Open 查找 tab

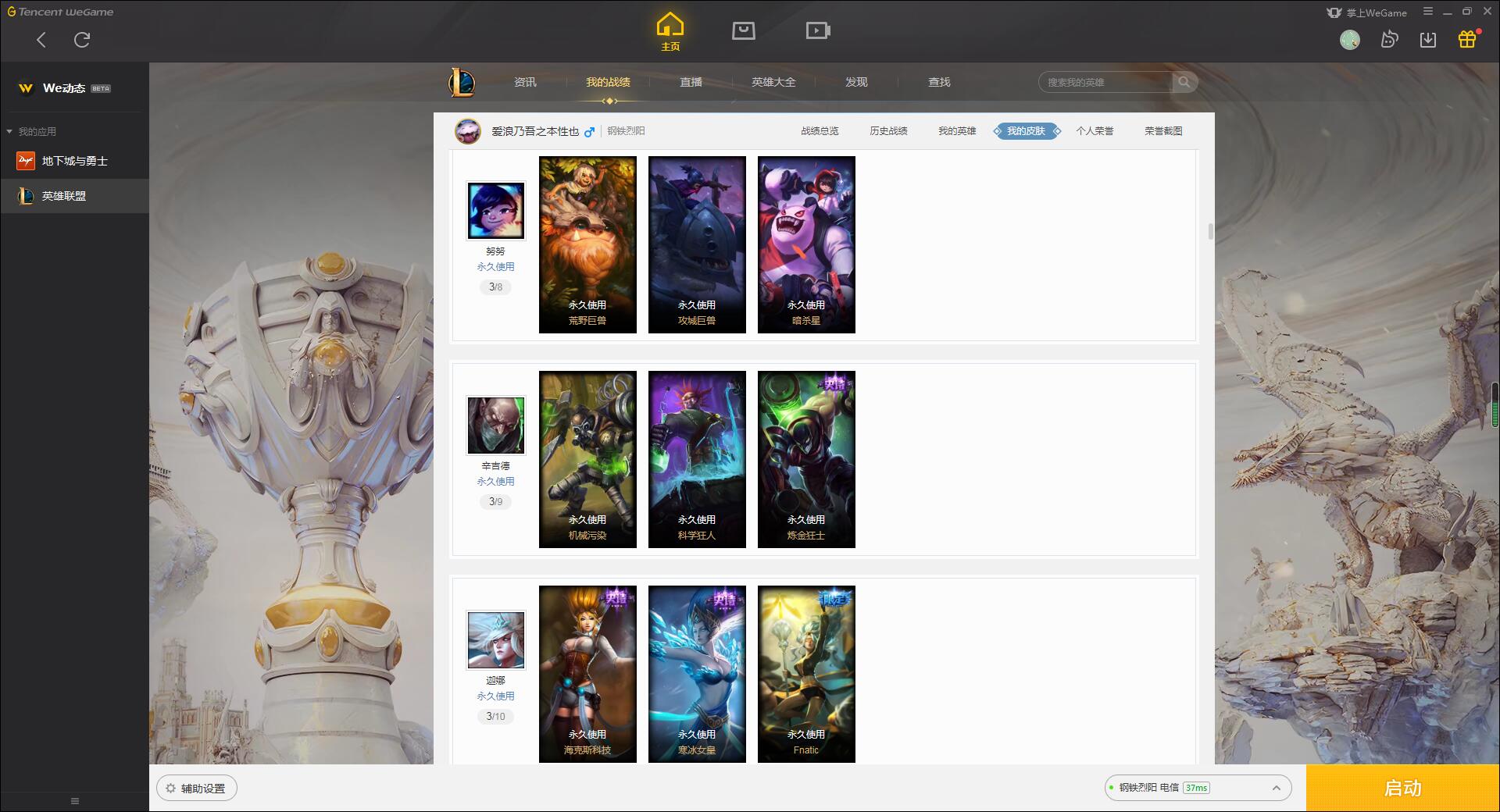pos(939,82)
